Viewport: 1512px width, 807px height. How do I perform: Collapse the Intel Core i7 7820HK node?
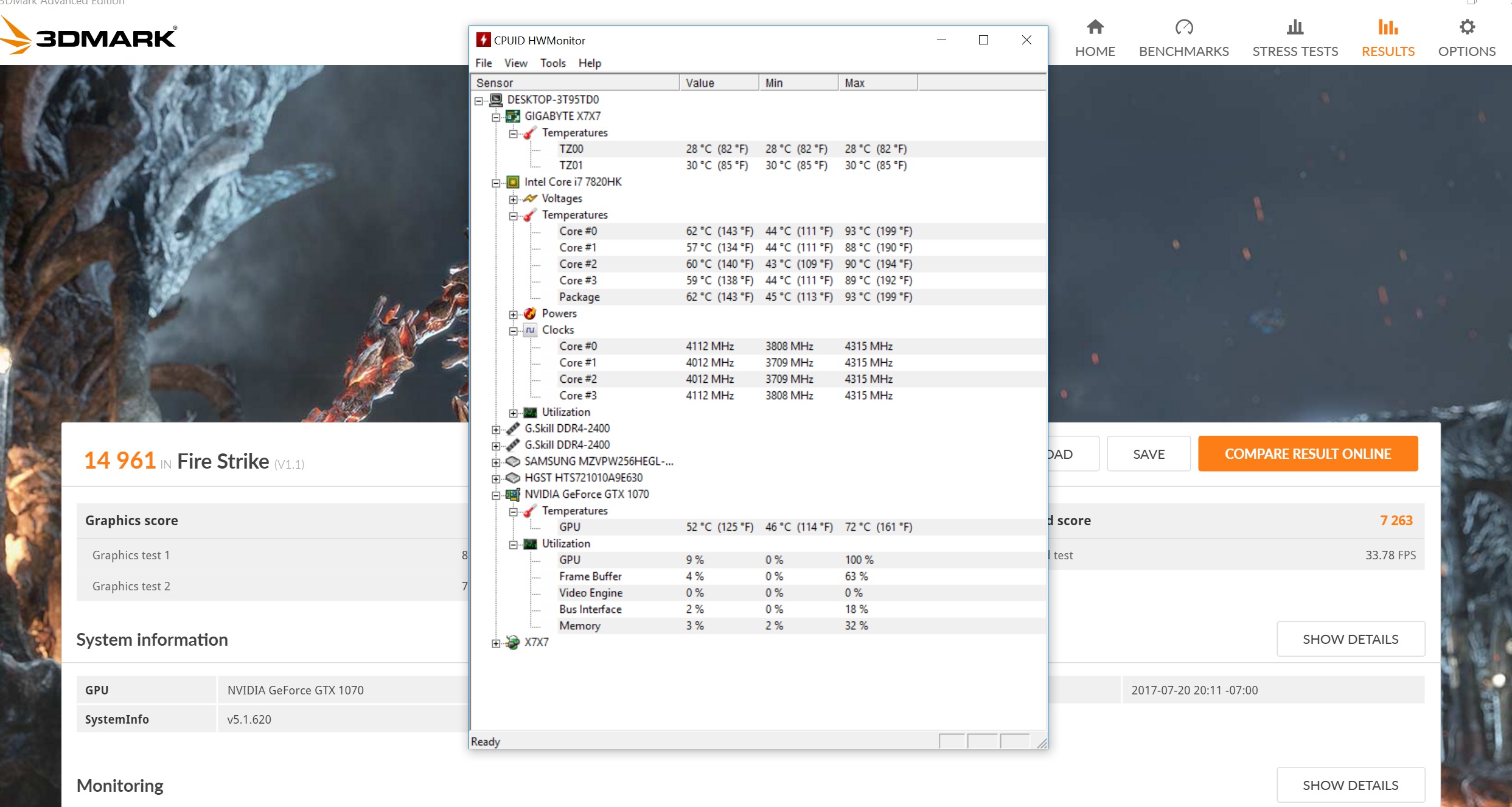496,183
